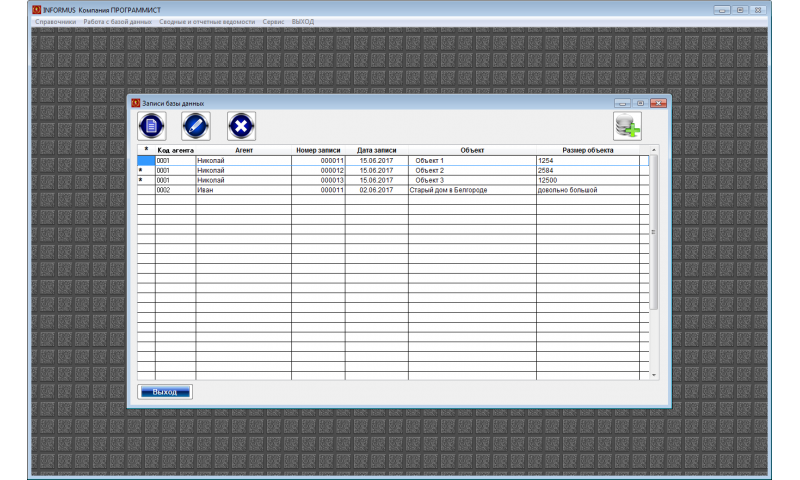Image resolution: width=800 pixels, height=480 pixels.
Task: Click the table scrollbar down arrow
Action: point(655,375)
